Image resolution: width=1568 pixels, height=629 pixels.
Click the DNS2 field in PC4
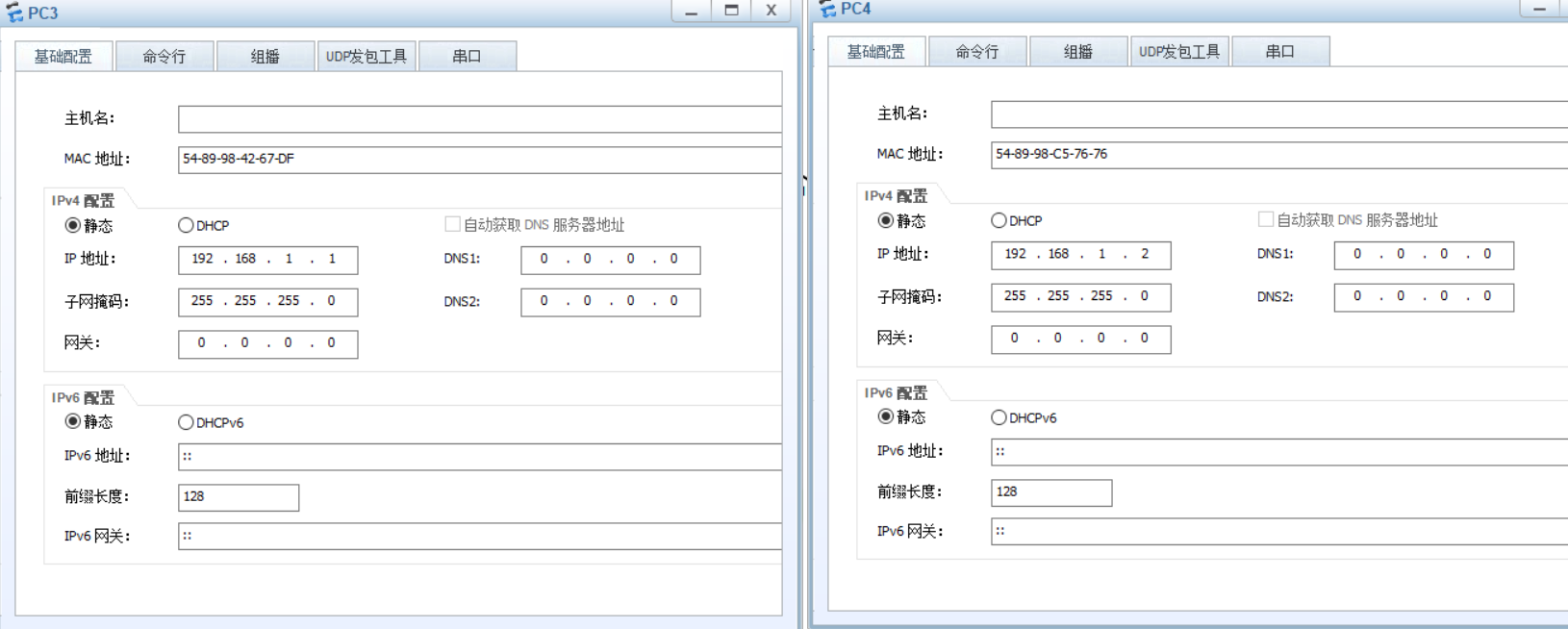(x=1424, y=297)
